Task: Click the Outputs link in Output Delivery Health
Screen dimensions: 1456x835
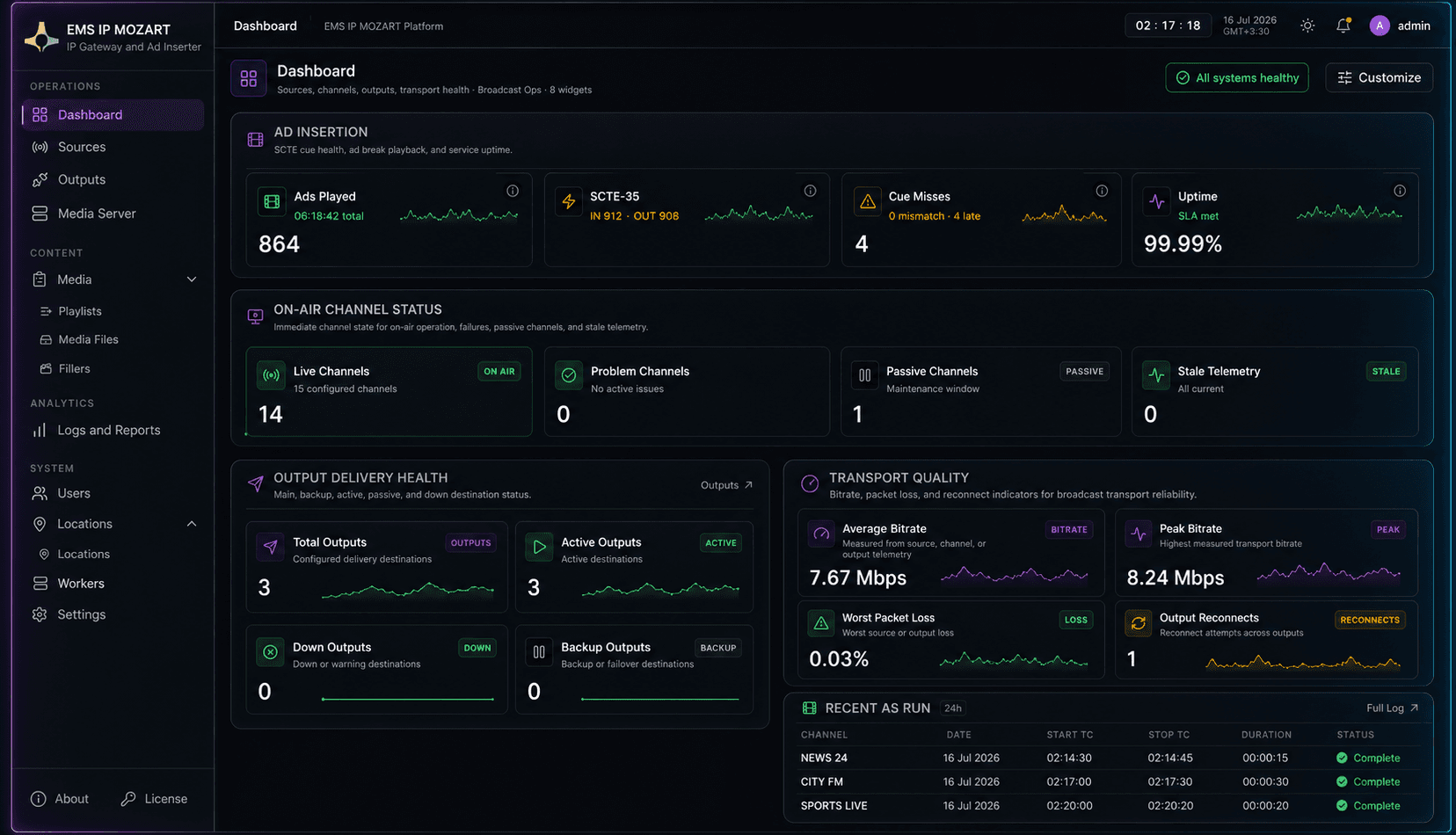Action: [726, 485]
